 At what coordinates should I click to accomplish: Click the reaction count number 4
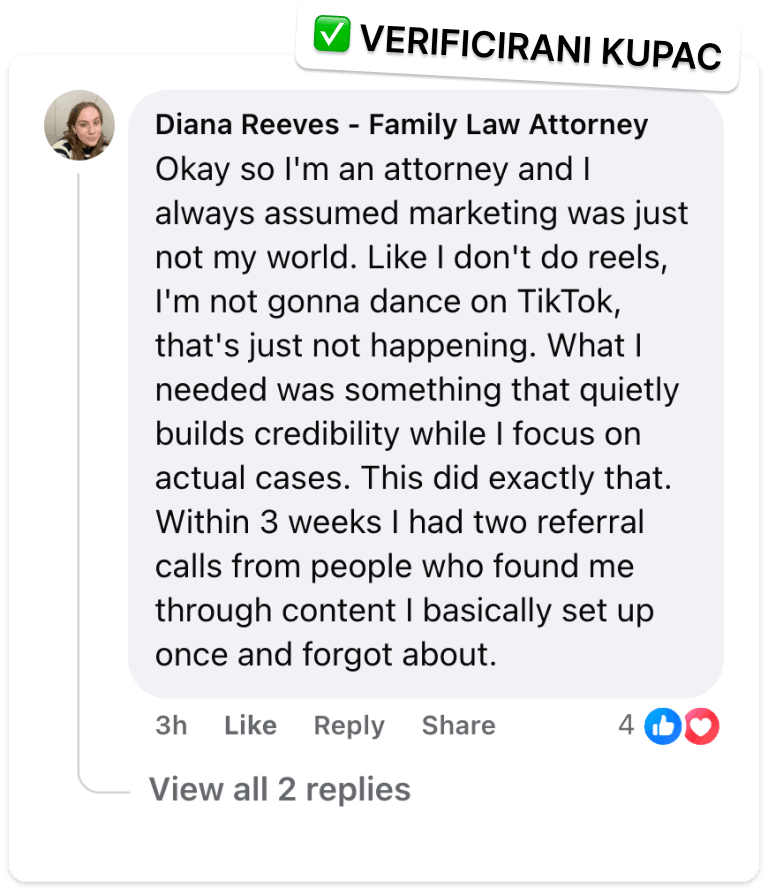coord(626,725)
